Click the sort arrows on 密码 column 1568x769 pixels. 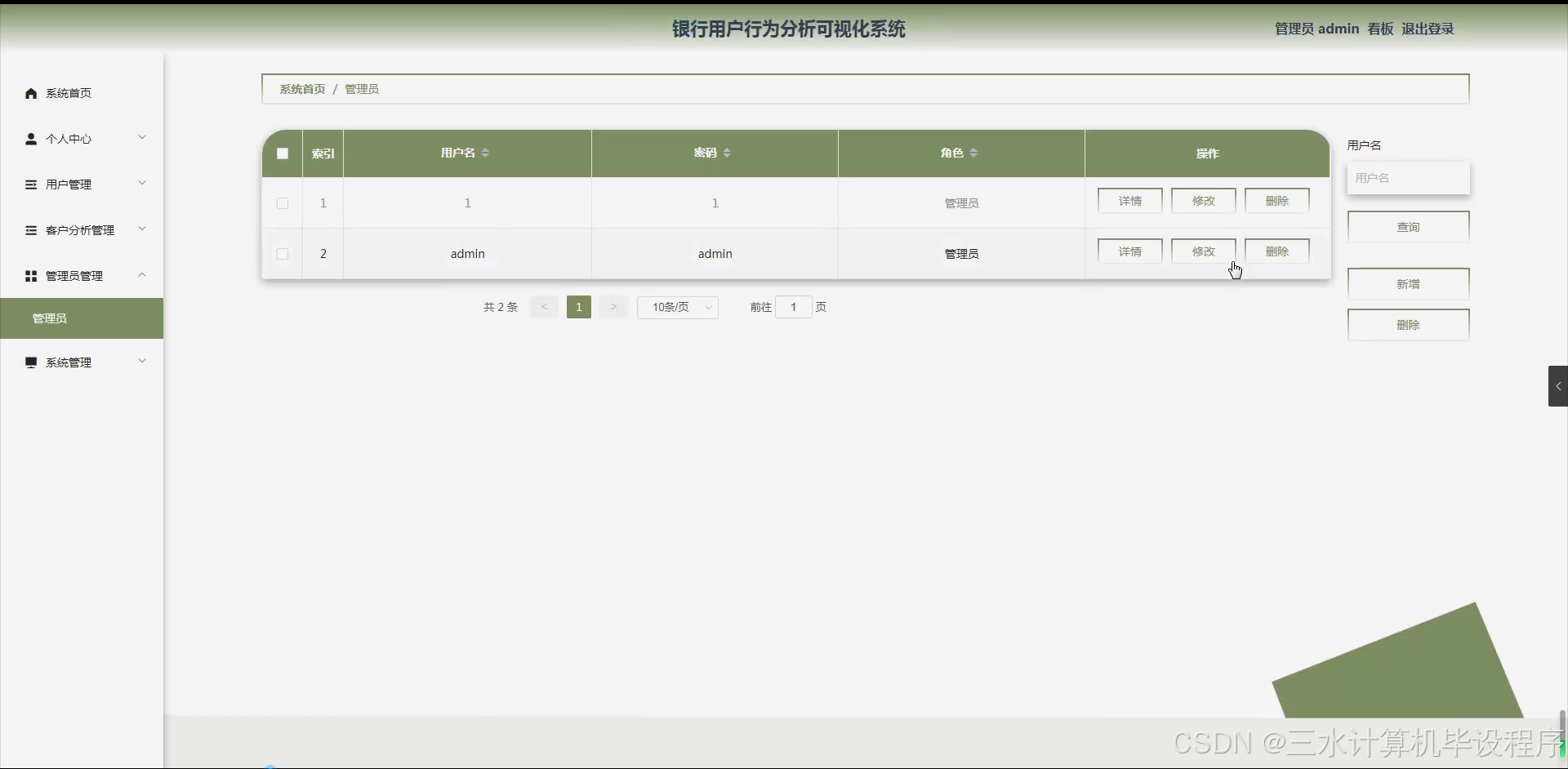point(728,153)
